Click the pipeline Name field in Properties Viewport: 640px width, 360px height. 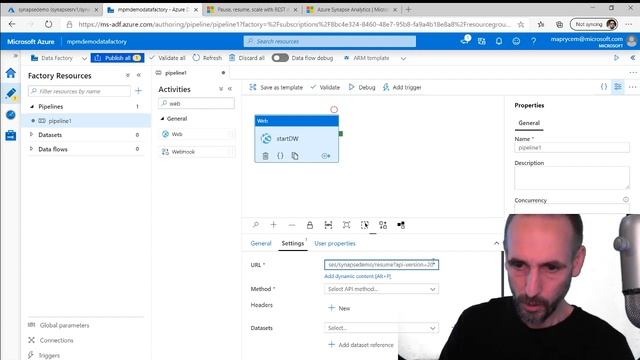click(x=572, y=147)
